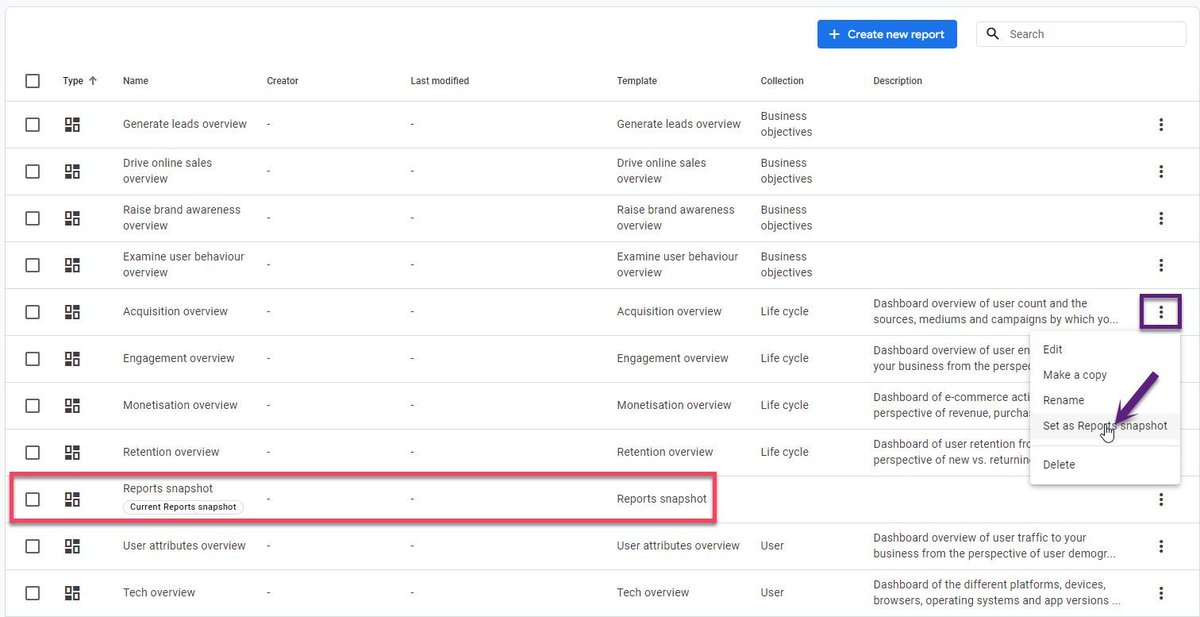This screenshot has width=1200, height=617.
Task: Open more options for Reports snapshot row
Action: 1161,499
